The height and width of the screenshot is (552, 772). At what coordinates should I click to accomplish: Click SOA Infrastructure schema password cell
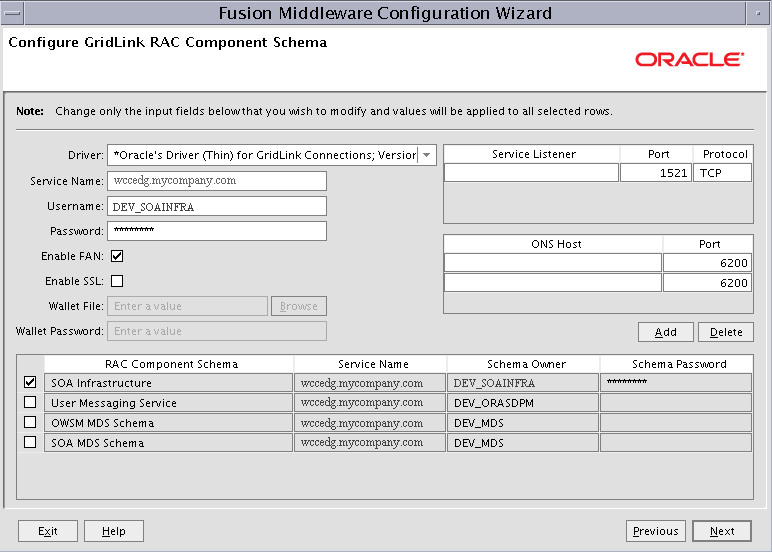point(676,383)
